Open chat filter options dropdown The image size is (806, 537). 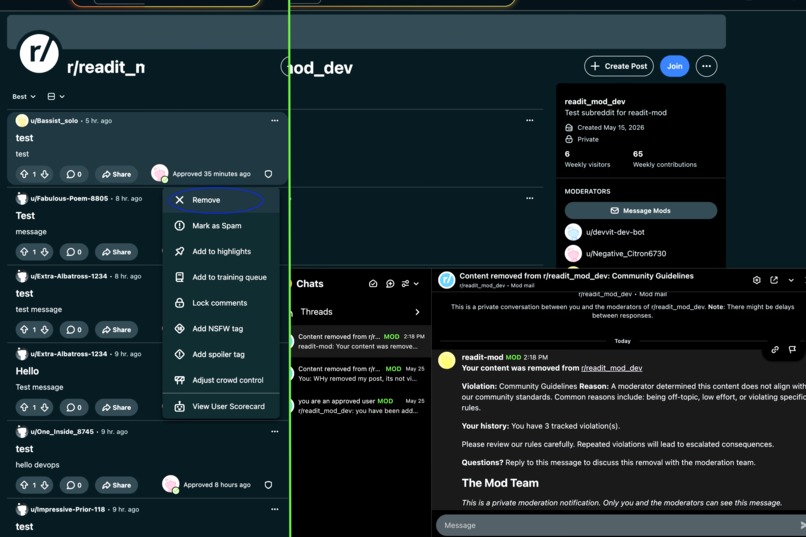tap(410, 284)
